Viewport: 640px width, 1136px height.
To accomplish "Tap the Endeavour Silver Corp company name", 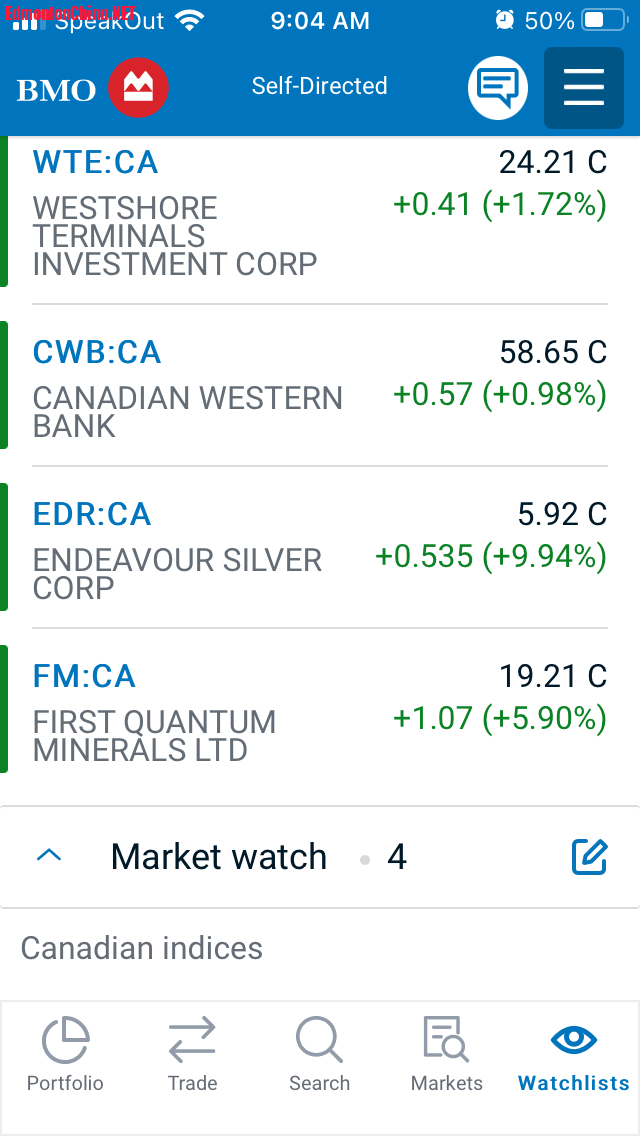I will click(x=177, y=573).
